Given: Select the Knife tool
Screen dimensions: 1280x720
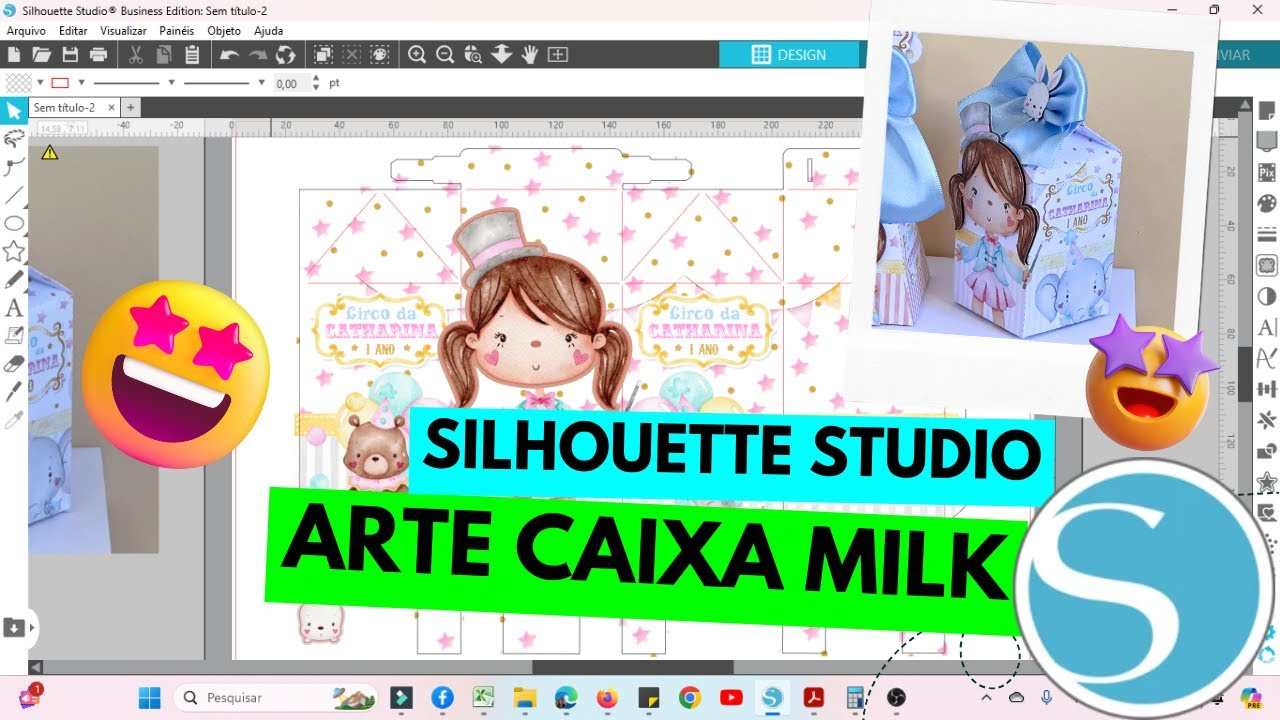Looking at the screenshot, I should pos(14,391).
